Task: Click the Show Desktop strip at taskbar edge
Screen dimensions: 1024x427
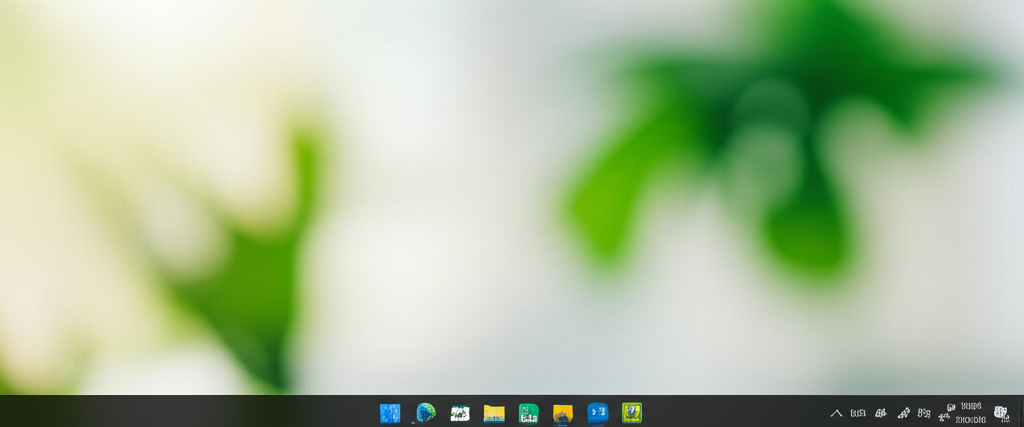Action: click(1021, 413)
